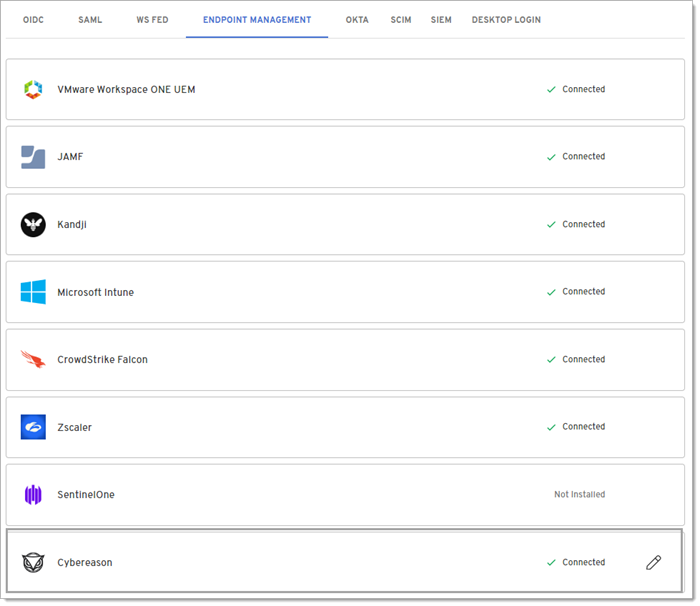Select the Endpoint Management tab
700x606 pixels.
click(x=257, y=20)
